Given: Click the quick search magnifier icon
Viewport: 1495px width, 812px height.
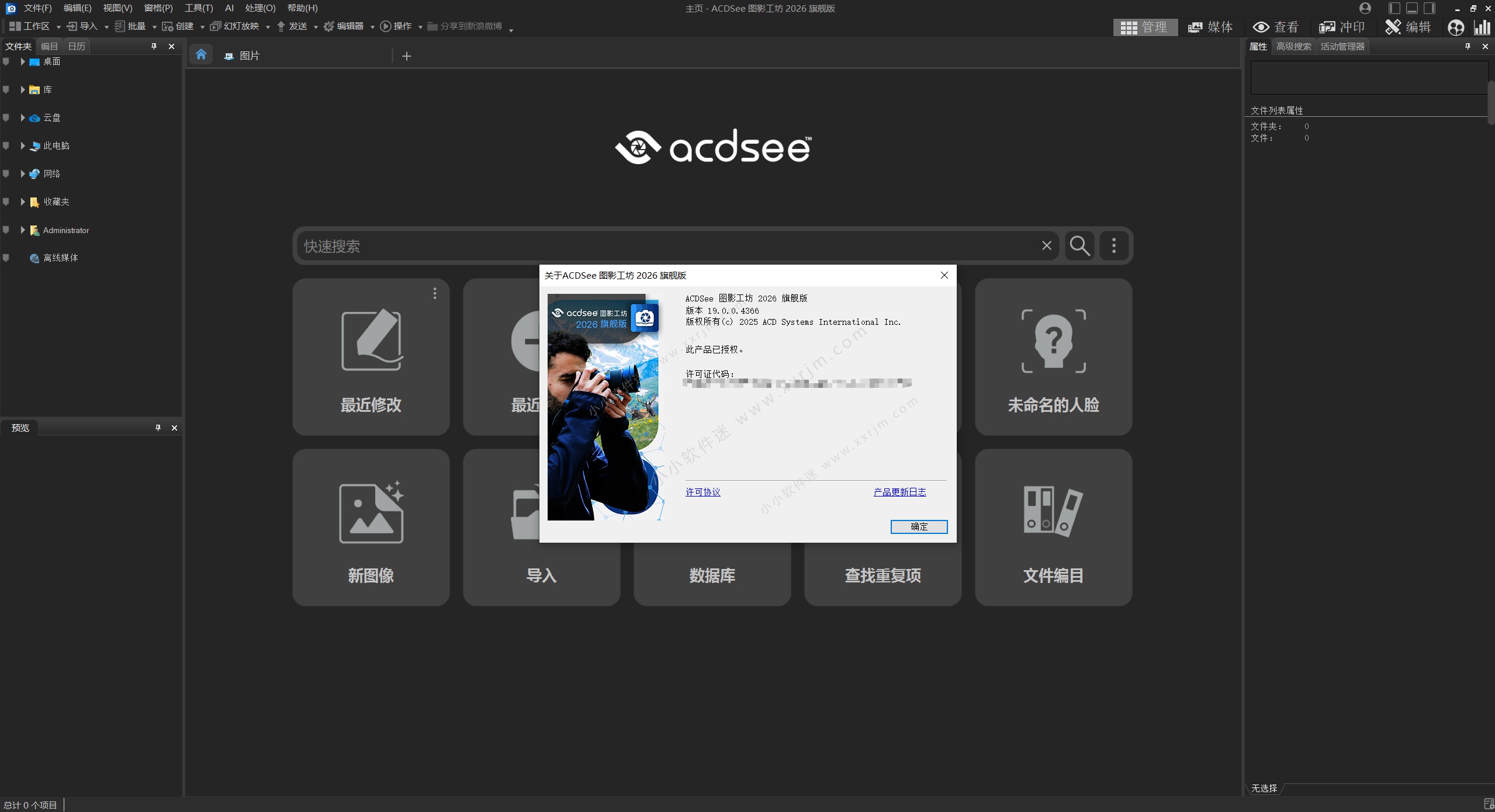Looking at the screenshot, I should point(1079,246).
